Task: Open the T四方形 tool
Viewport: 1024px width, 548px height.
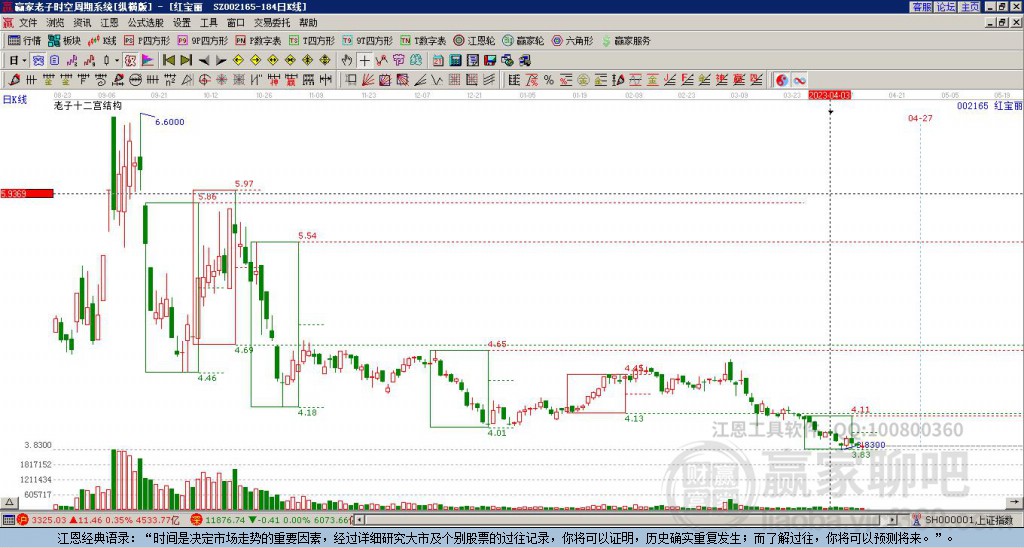Action: click(x=312, y=40)
